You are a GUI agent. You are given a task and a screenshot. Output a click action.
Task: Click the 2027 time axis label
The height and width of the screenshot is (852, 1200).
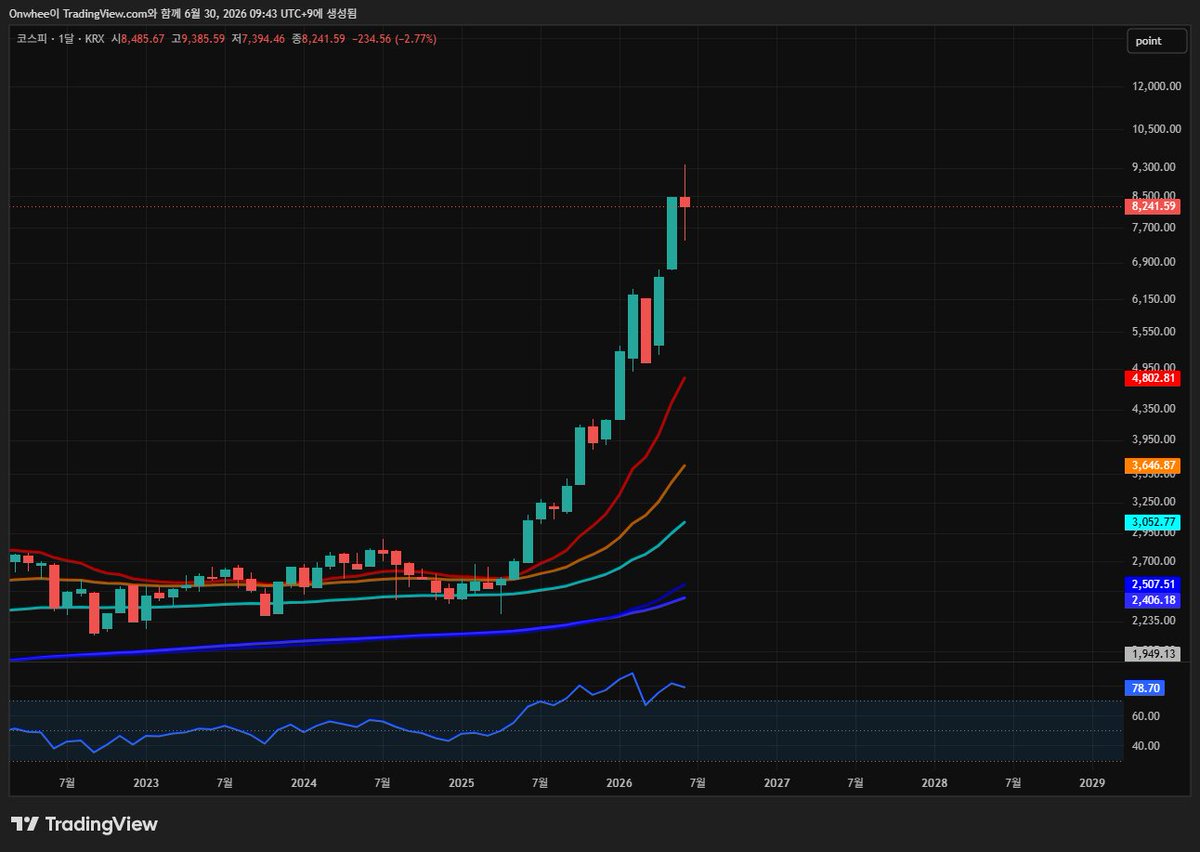pyautogui.click(x=777, y=782)
